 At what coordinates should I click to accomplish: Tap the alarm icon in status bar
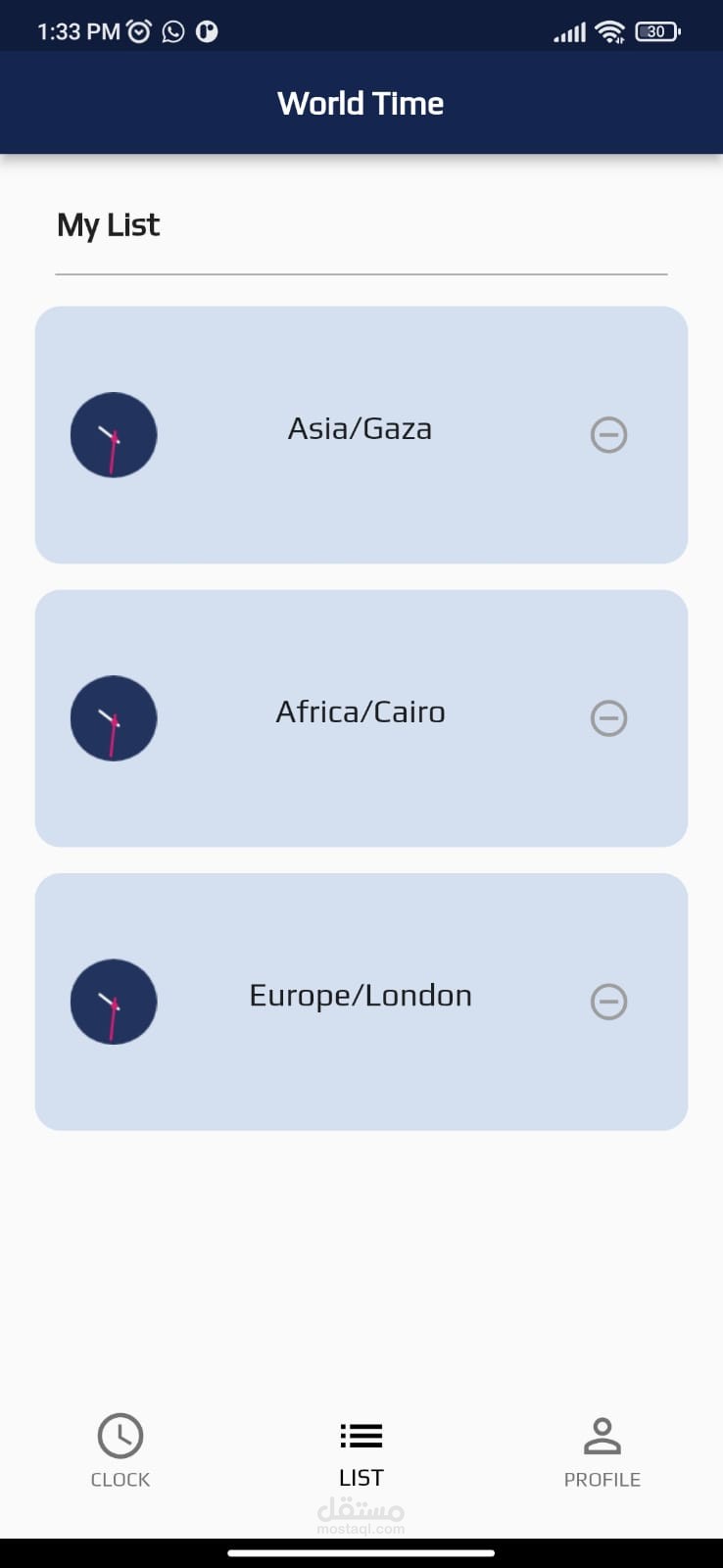(x=140, y=32)
